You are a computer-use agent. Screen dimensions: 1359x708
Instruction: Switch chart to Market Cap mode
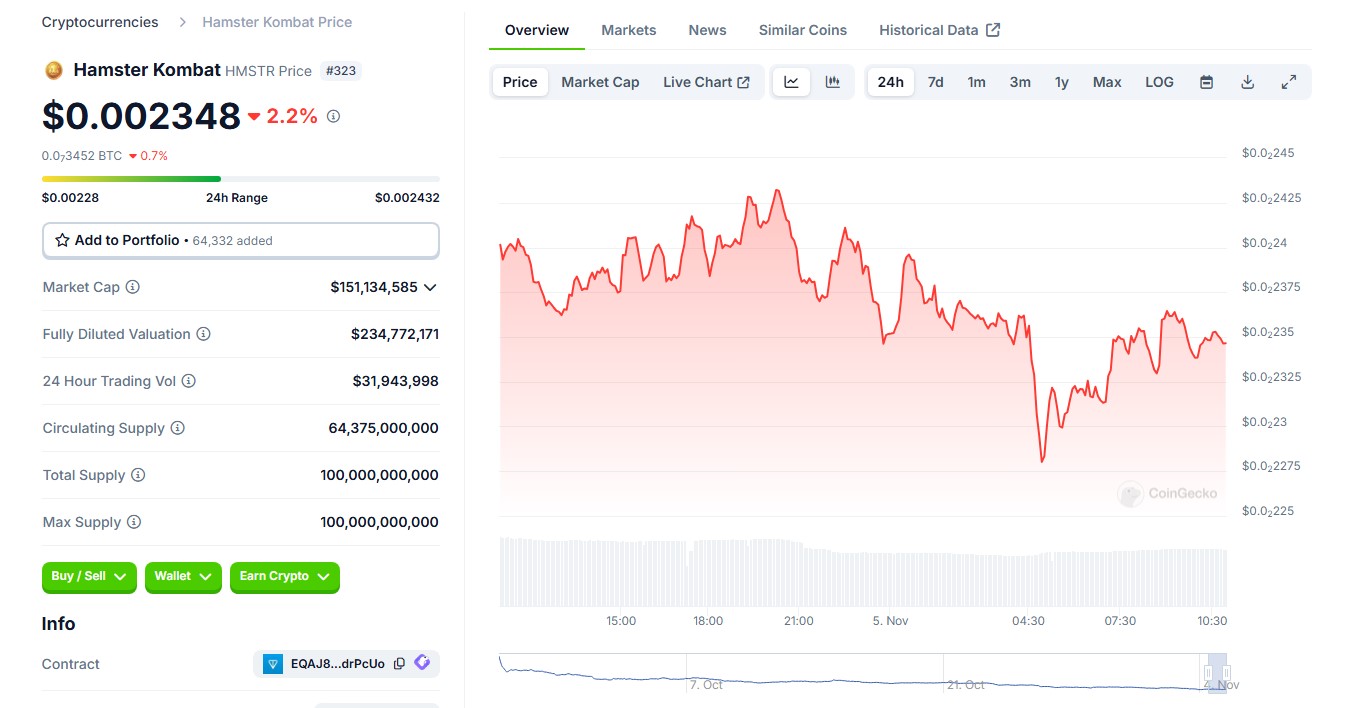tap(600, 82)
